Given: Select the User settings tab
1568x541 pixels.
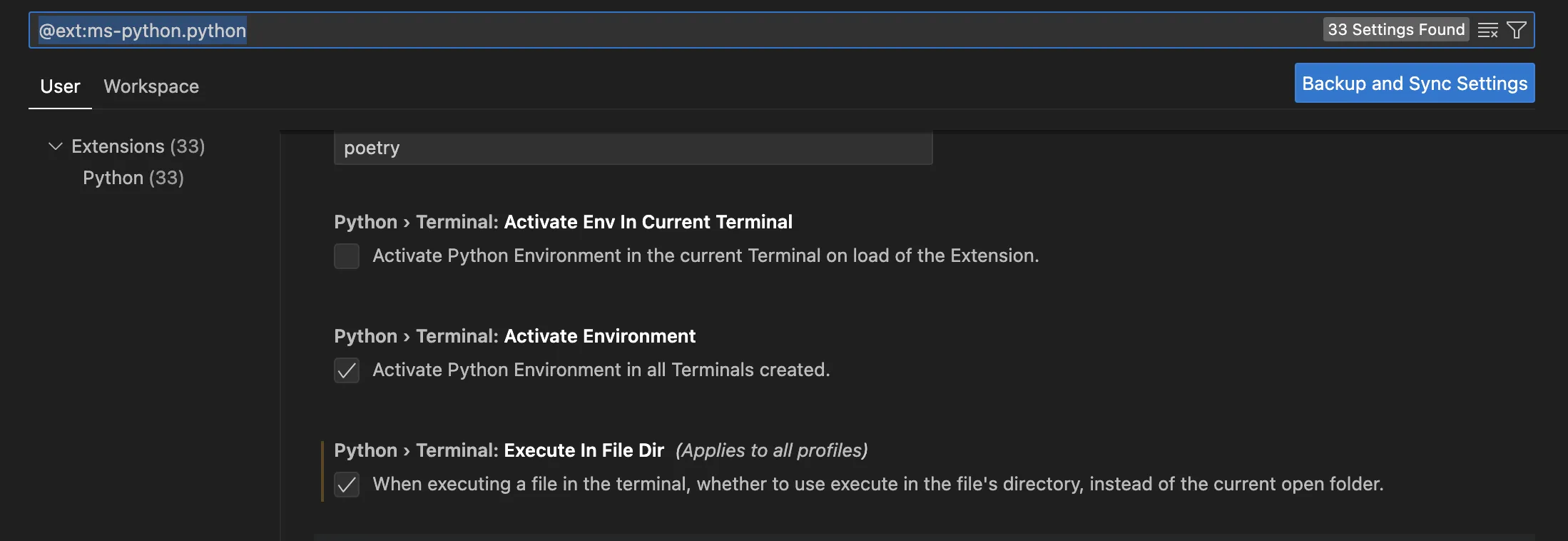Looking at the screenshot, I should click(60, 86).
